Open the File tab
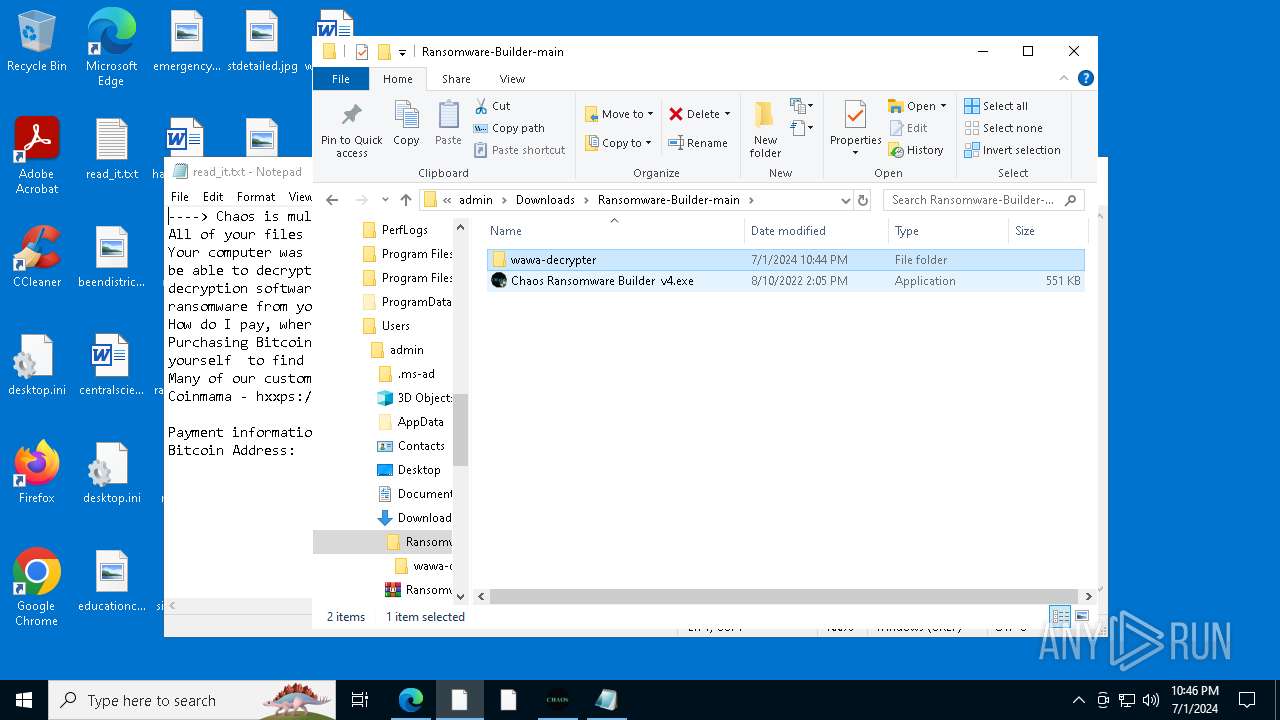 pos(341,79)
